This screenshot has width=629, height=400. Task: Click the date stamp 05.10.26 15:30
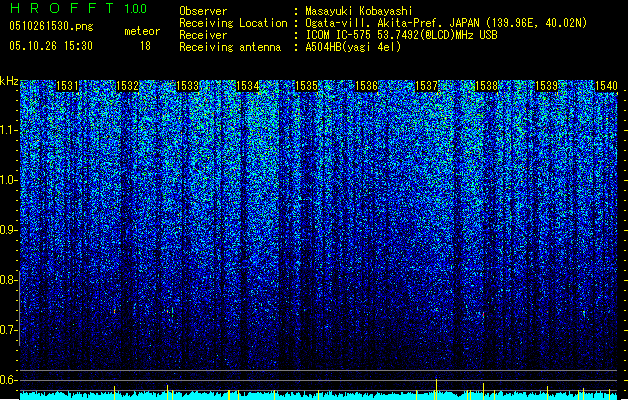pyautogui.click(x=51, y=46)
